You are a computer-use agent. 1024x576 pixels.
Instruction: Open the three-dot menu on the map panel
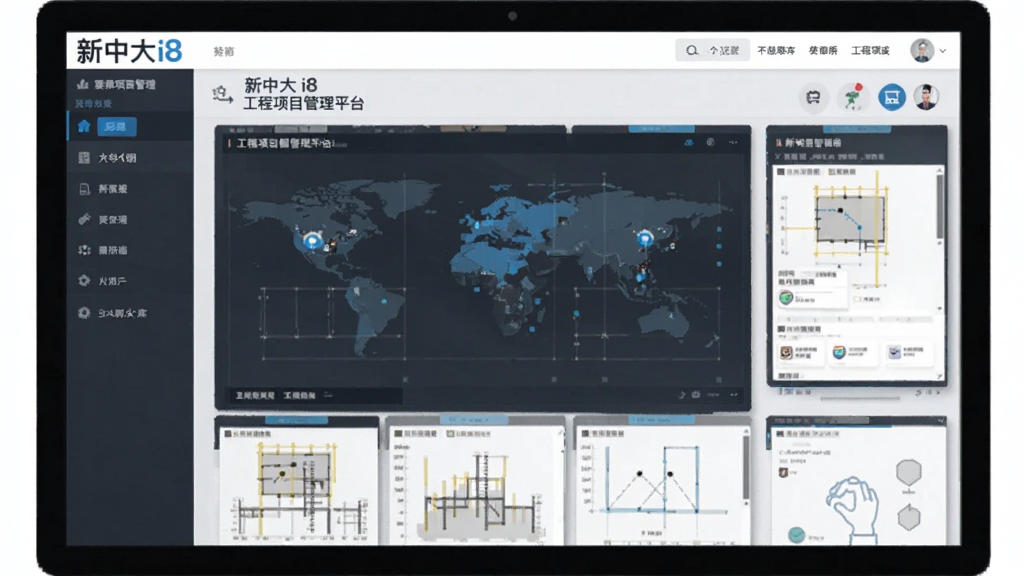(733, 142)
